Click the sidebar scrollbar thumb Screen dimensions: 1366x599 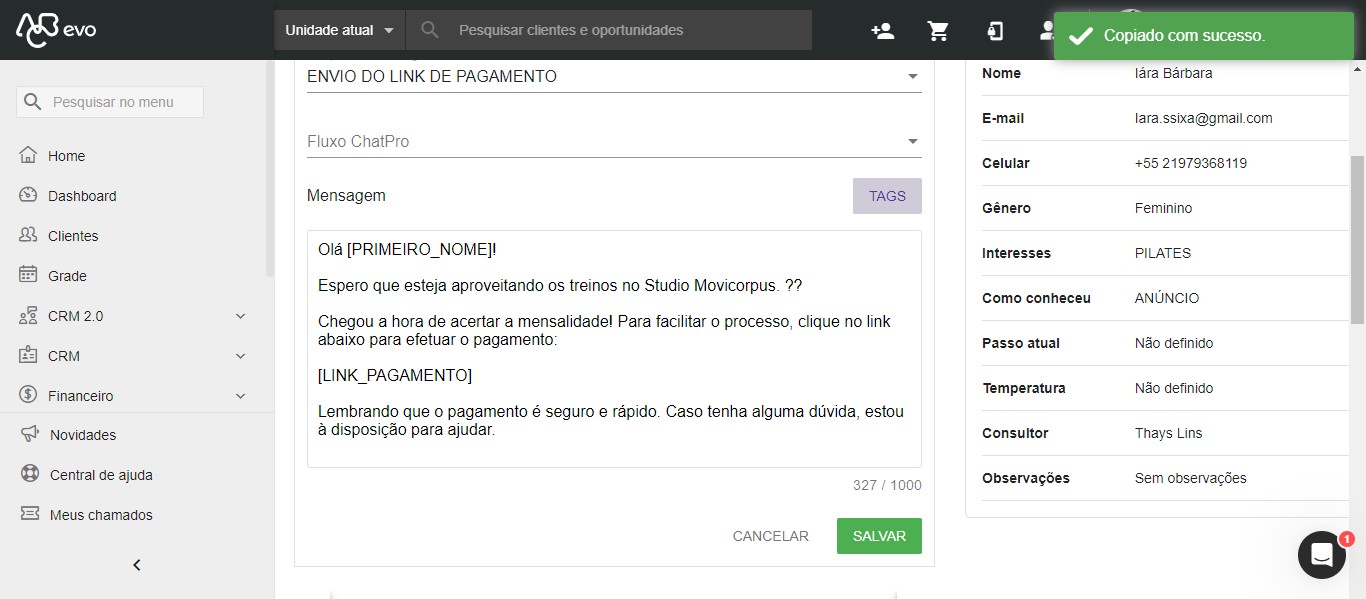point(269,168)
